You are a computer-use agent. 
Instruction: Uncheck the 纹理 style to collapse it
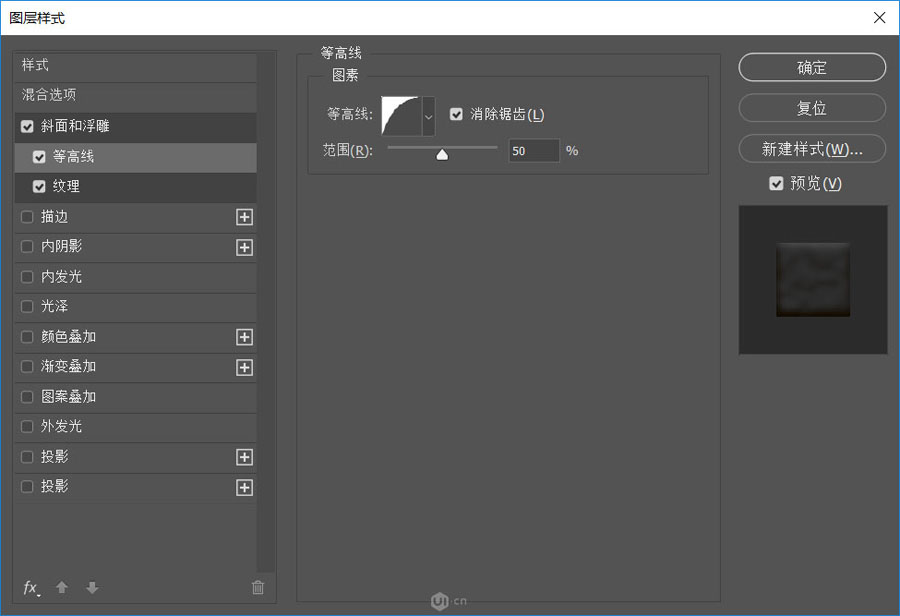pos(41,187)
